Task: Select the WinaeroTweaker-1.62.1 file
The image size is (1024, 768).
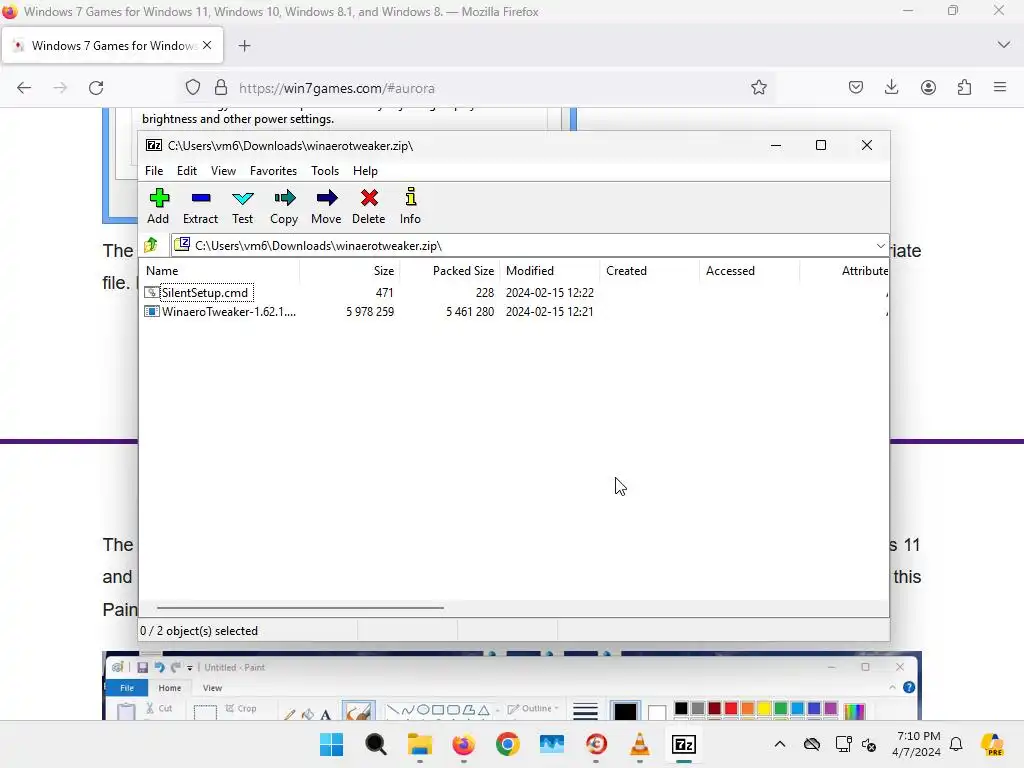Action: [x=229, y=312]
